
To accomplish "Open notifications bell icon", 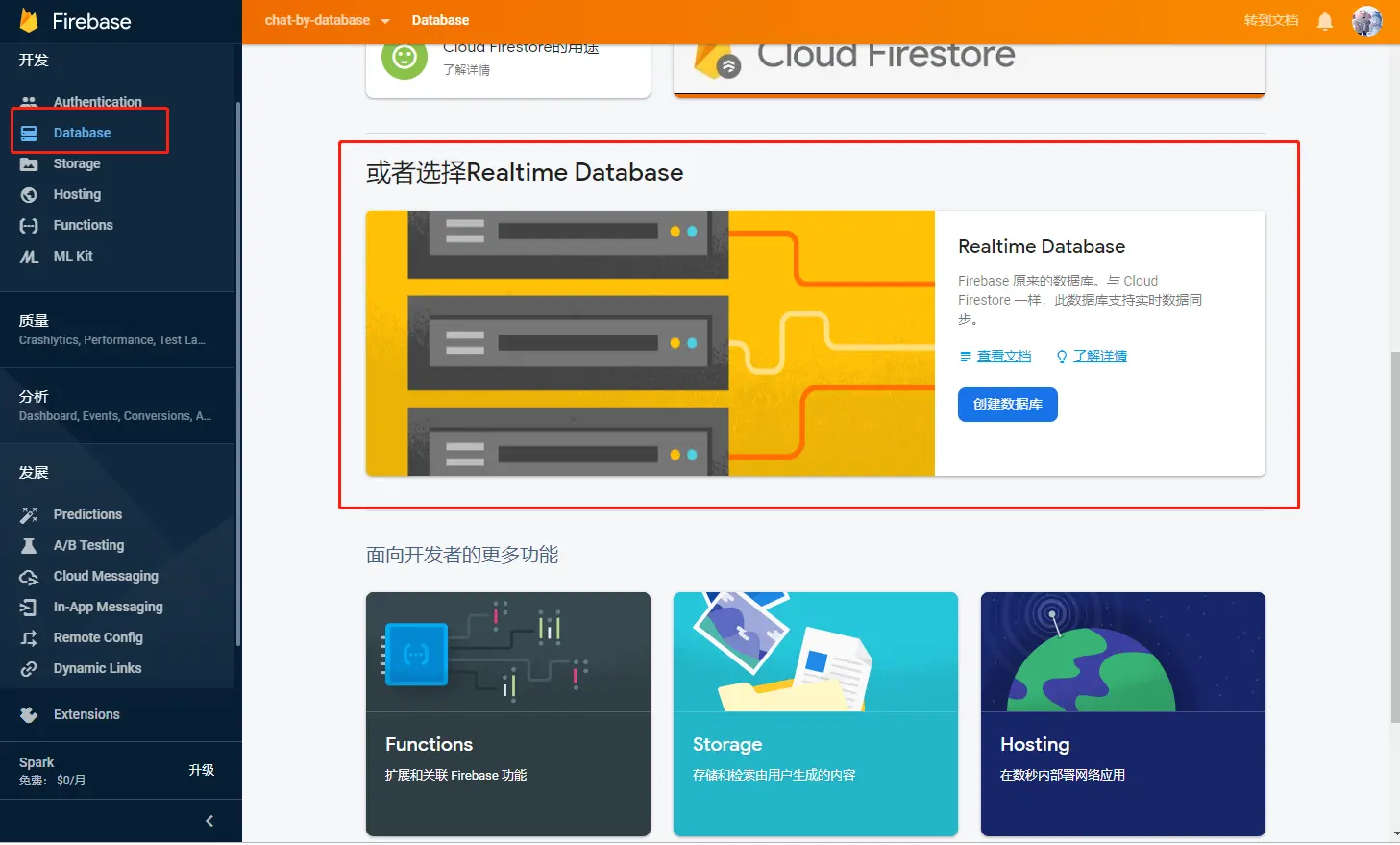I will (x=1325, y=20).
